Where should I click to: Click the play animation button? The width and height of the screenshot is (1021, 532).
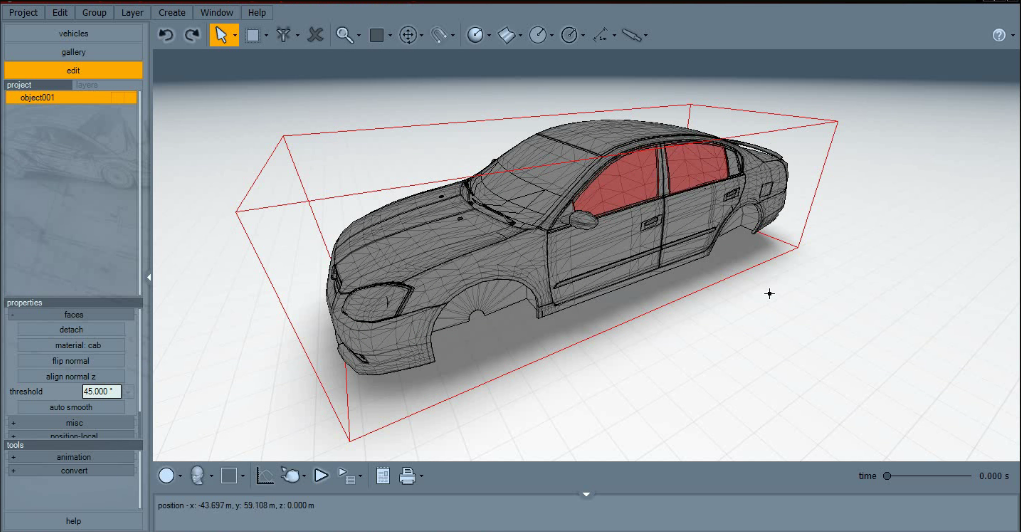tap(321, 476)
